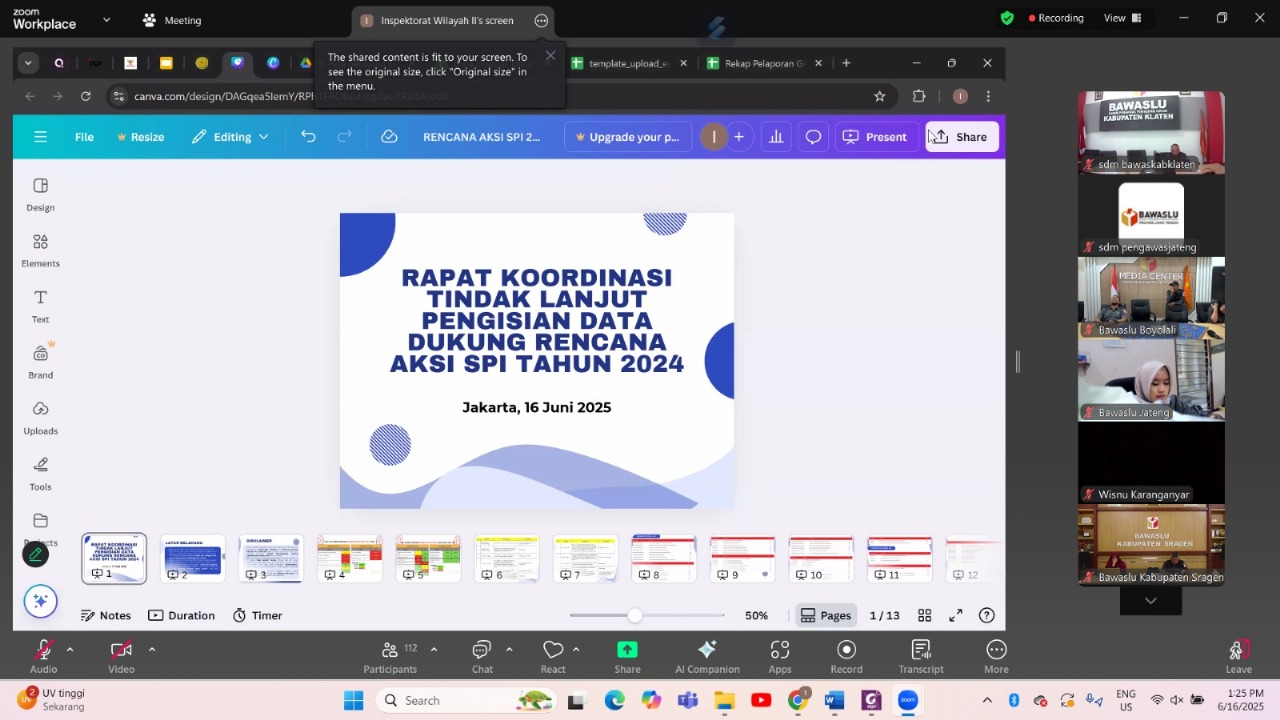Toggle the Pages view in Canva footer
The image size is (1280, 720).
point(825,615)
